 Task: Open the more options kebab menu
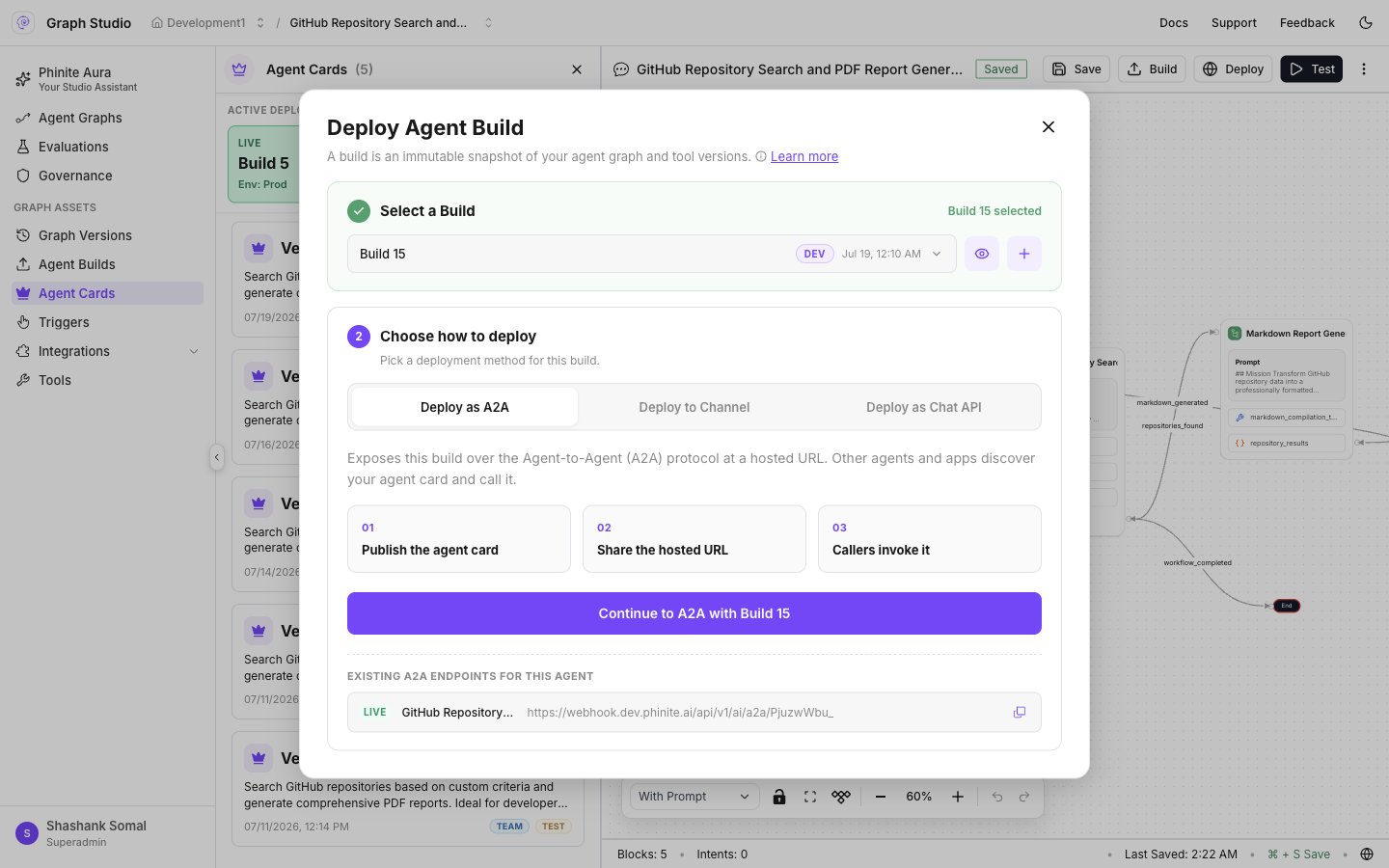1364,69
